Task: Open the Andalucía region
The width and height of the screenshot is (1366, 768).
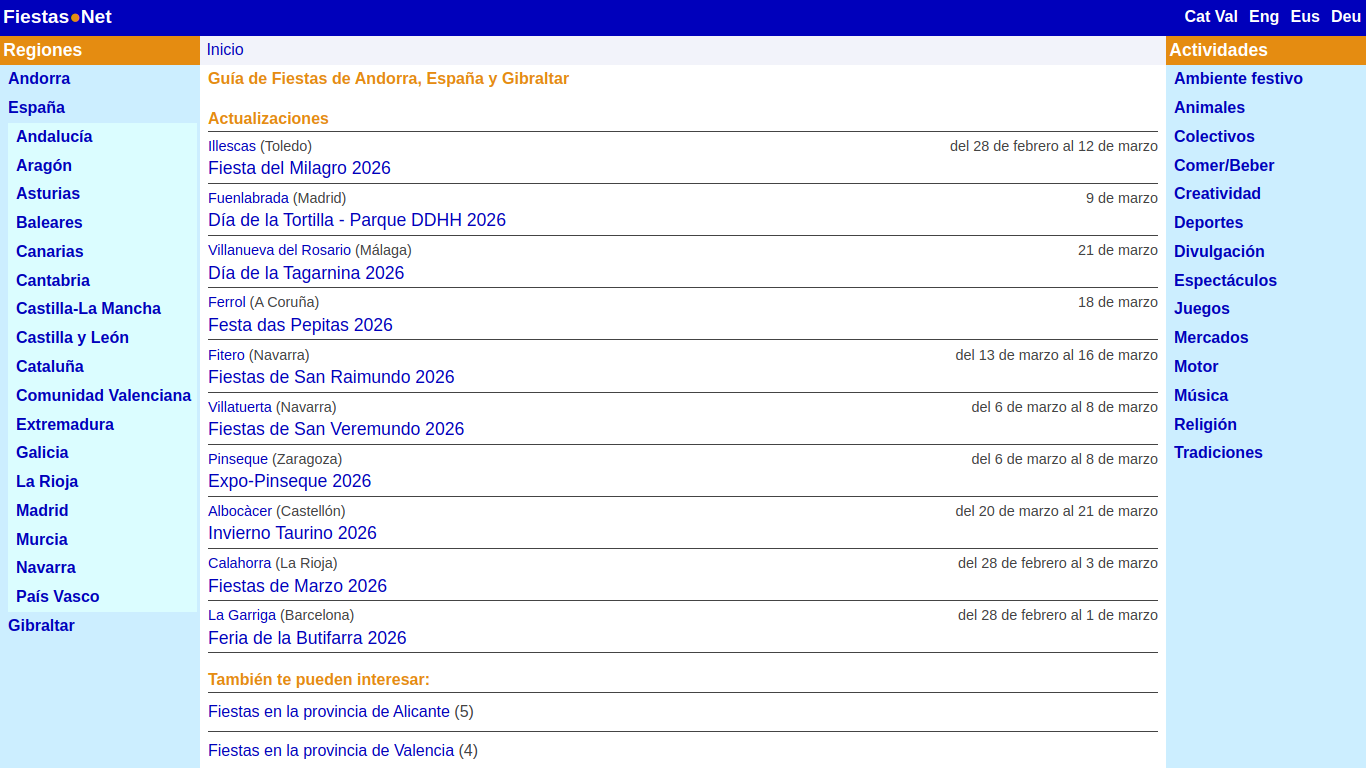Action: [x=54, y=137]
